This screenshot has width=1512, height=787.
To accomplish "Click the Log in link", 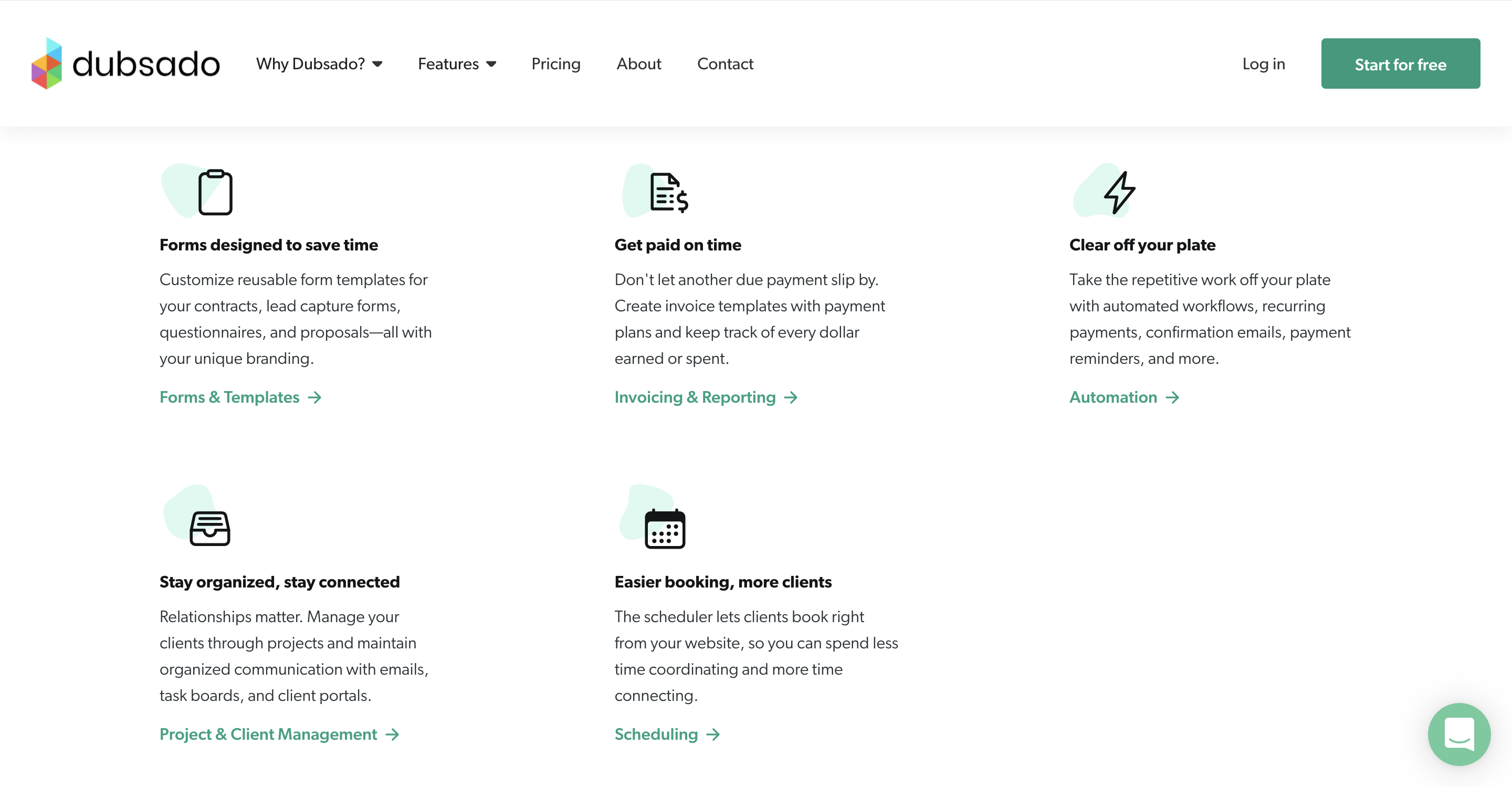I will coord(1263,64).
